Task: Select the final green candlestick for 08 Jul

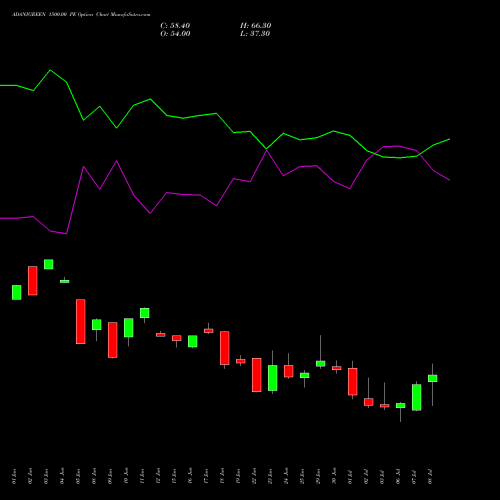Action: pos(432,378)
